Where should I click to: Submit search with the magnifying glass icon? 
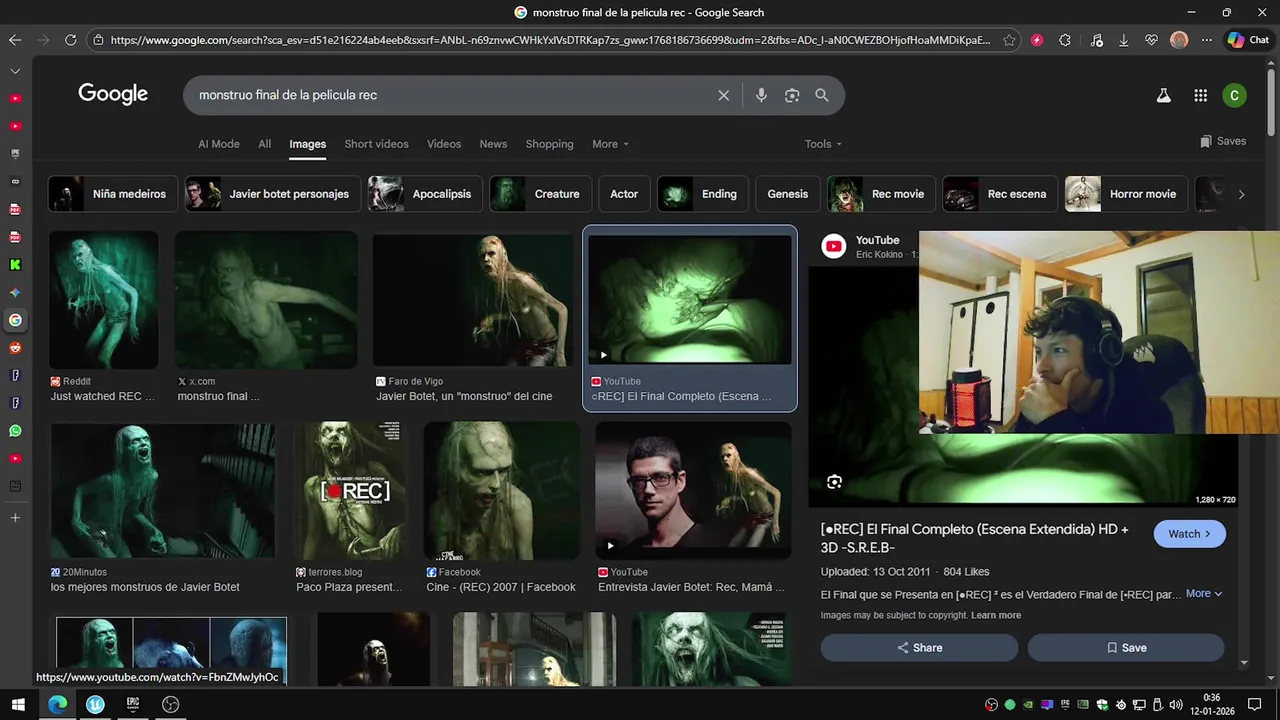[822, 95]
